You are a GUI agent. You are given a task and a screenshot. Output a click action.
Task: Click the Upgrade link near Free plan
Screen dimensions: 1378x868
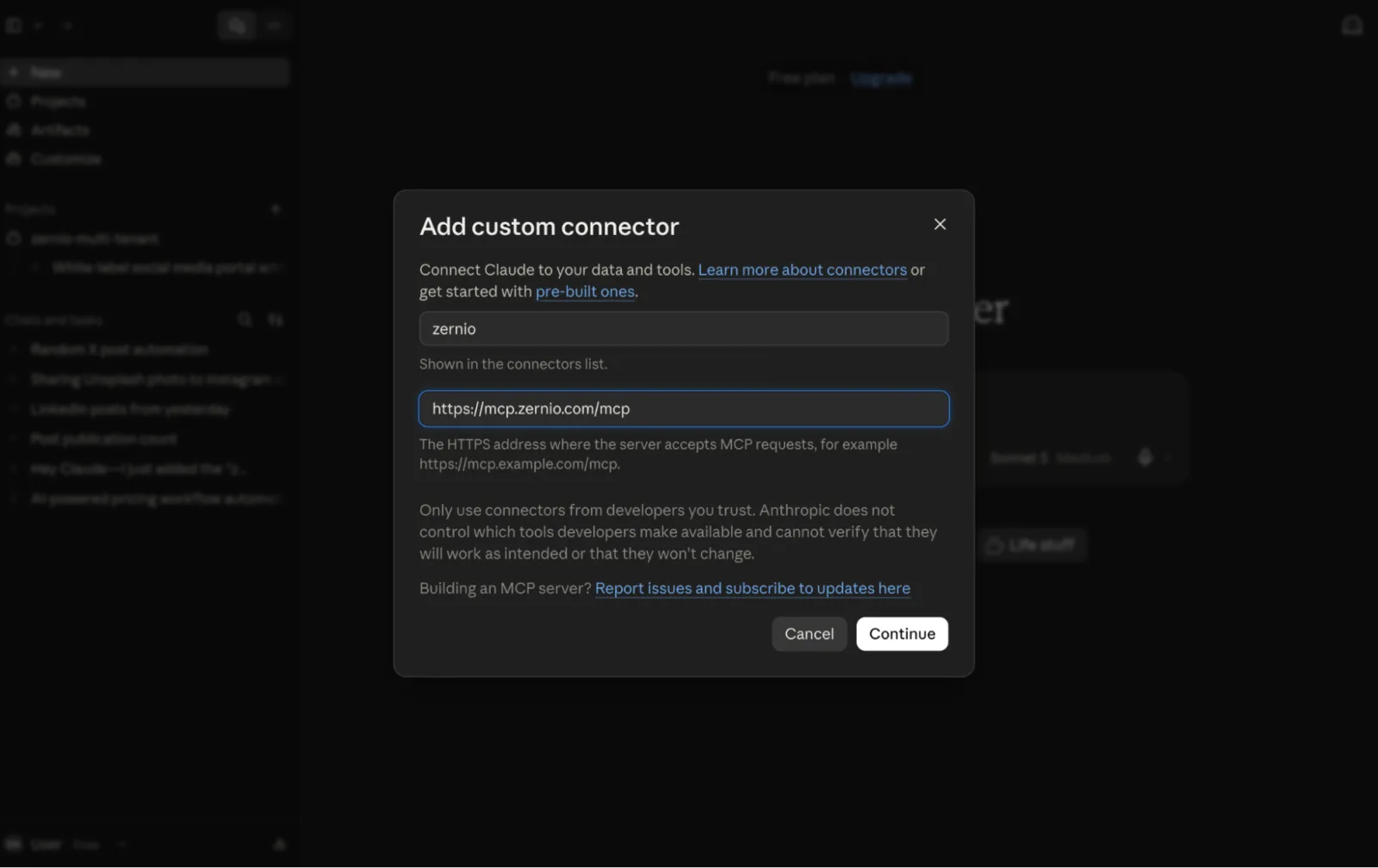pyautogui.click(x=880, y=78)
